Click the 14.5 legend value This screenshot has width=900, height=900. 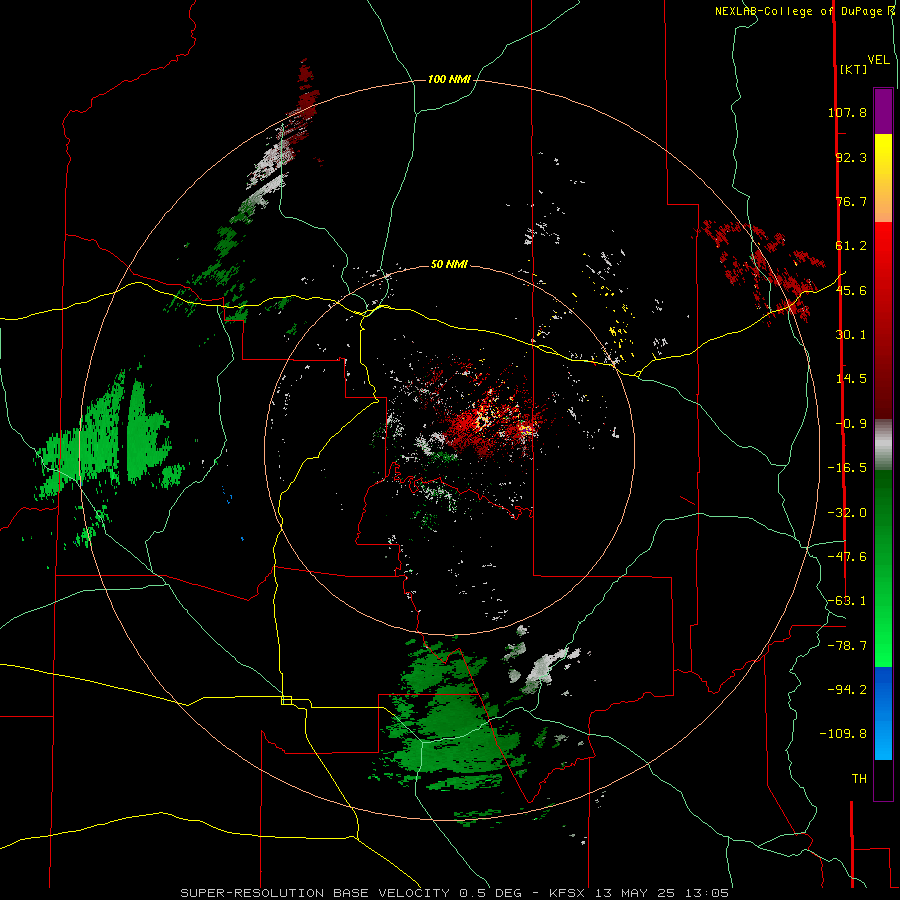(851, 379)
